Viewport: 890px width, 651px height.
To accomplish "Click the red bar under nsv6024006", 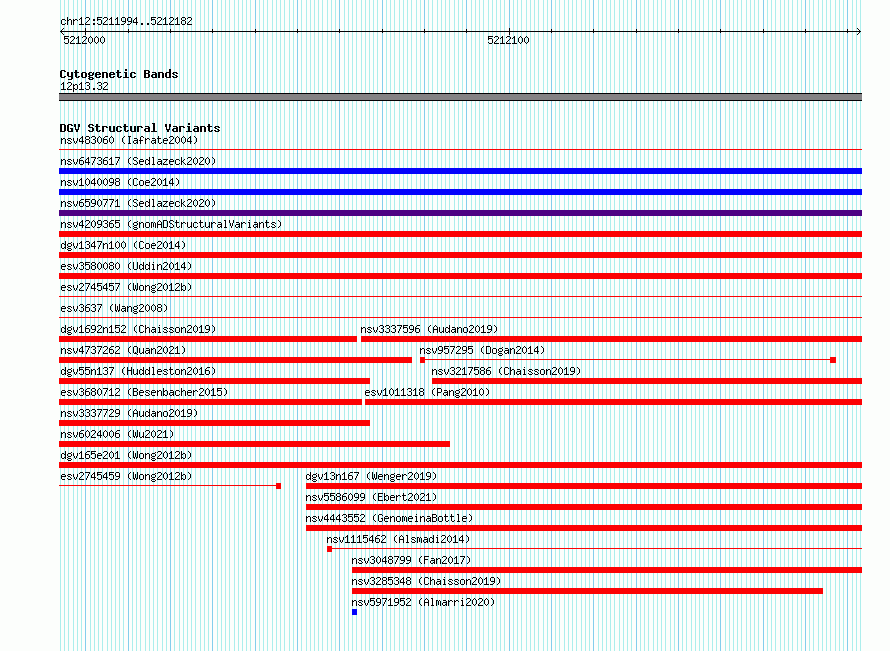I will point(254,444).
